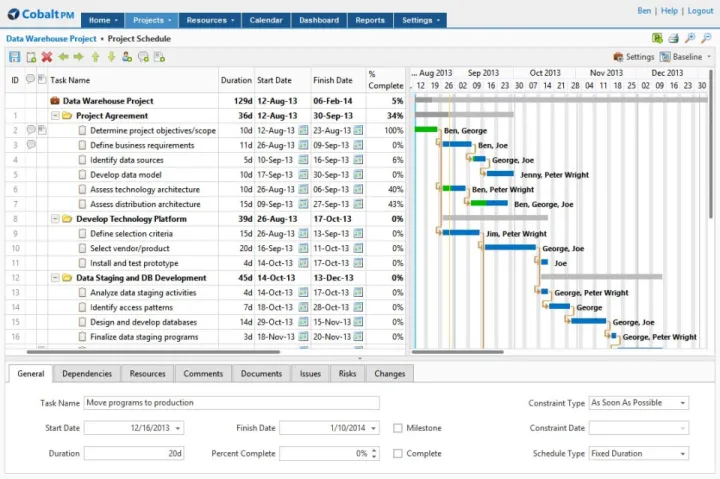This screenshot has width=720, height=479.
Task: Click the Data Warehouse Project breadcrumb link
Action: click(x=51, y=39)
